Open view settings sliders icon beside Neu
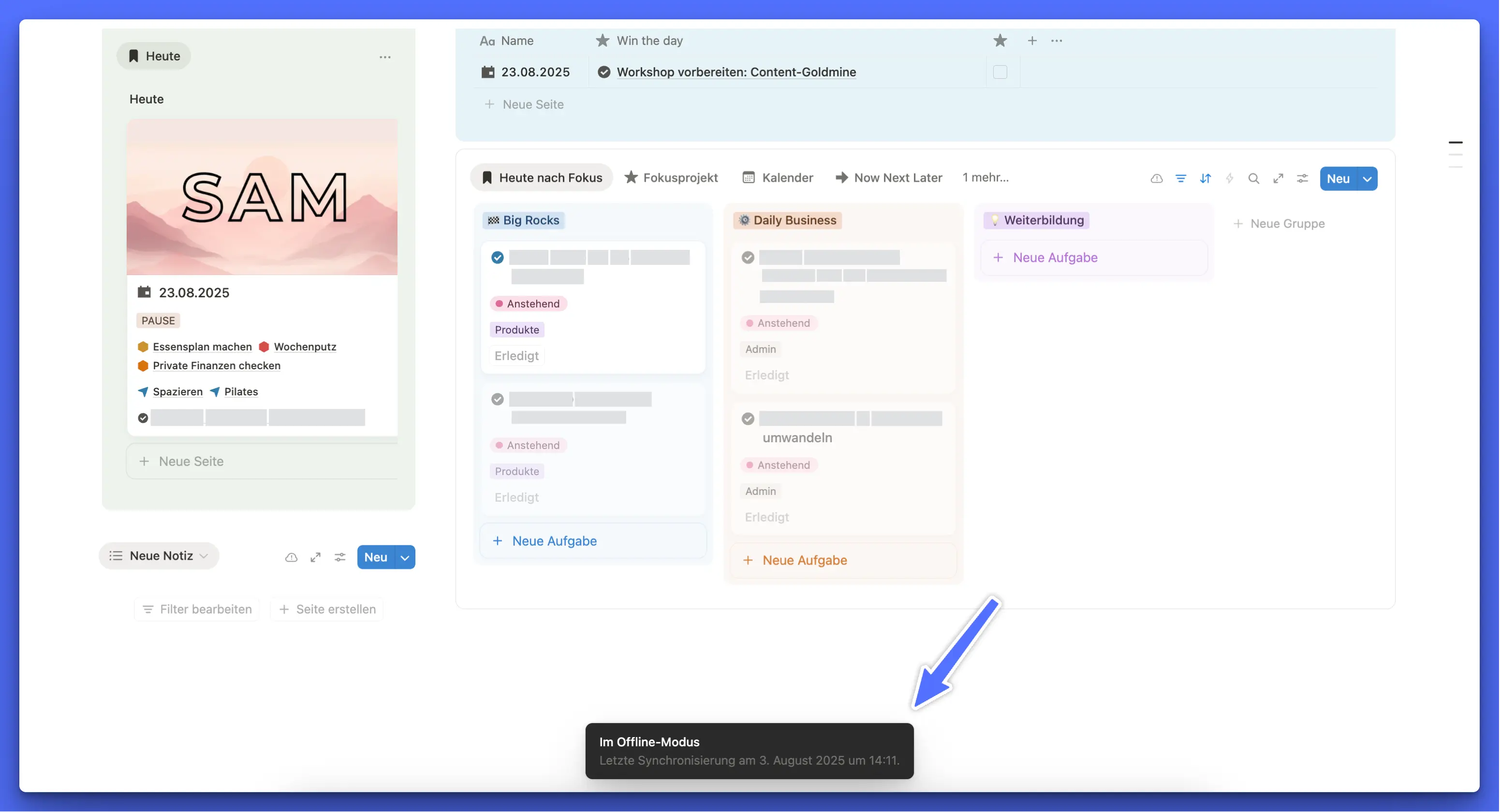This screenshot has width=1500, height=812. pos(1302,179)
